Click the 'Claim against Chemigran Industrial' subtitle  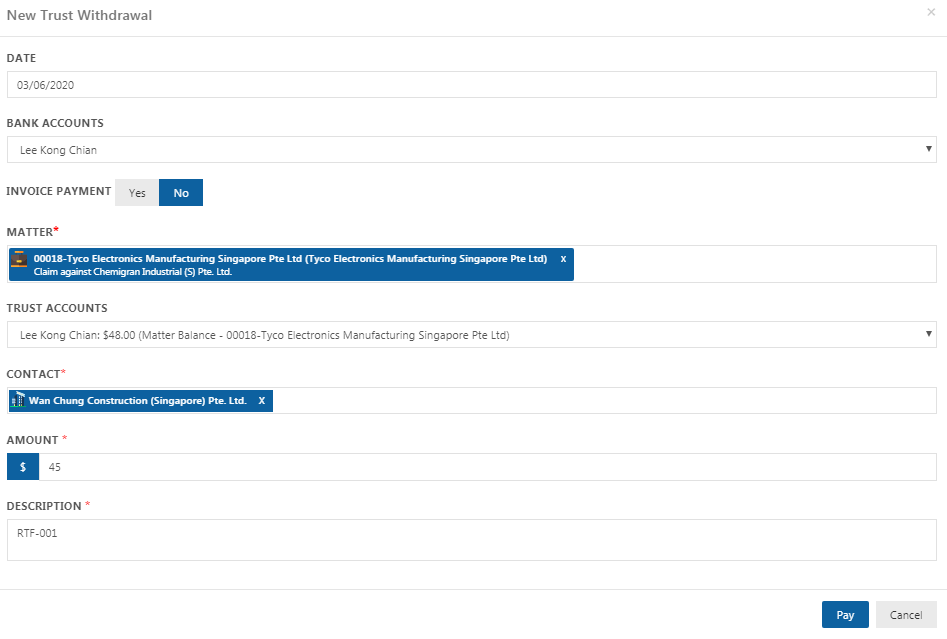point(133,272)
